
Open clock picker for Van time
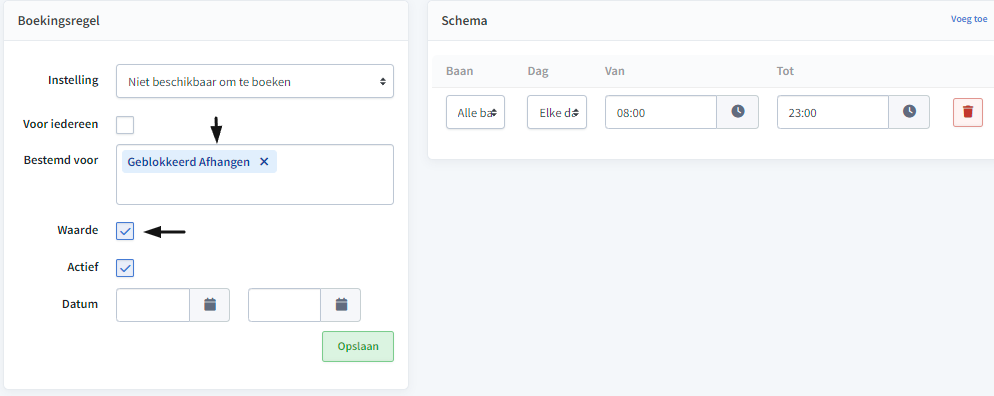click(x=738, y=112)
